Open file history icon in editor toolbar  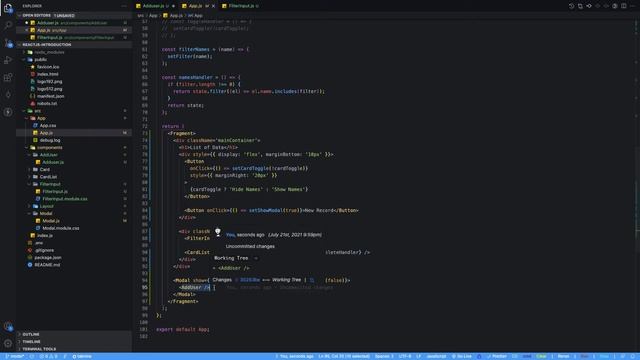point(571,6)
